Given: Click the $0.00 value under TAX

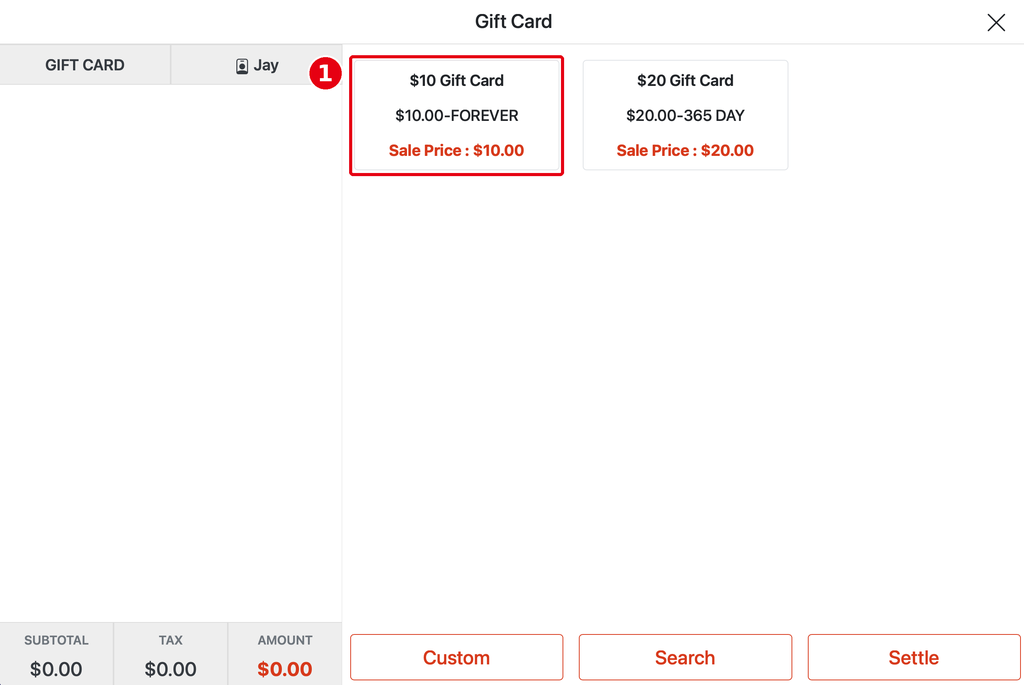Looking at the screenshot, I should (x=170, y=669).
